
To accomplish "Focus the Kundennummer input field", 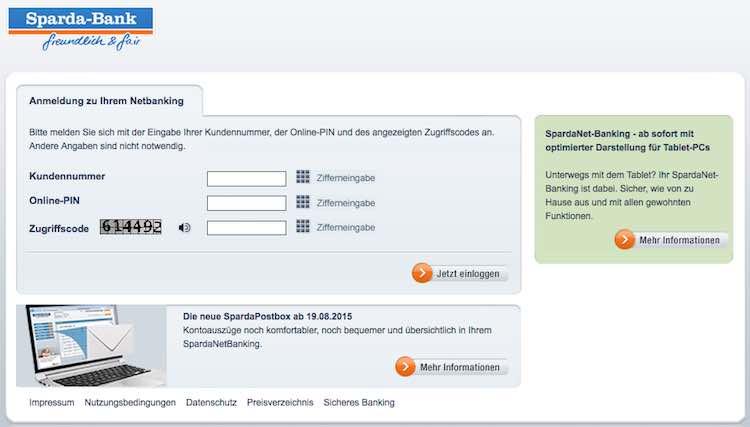I will coord(246,179).
